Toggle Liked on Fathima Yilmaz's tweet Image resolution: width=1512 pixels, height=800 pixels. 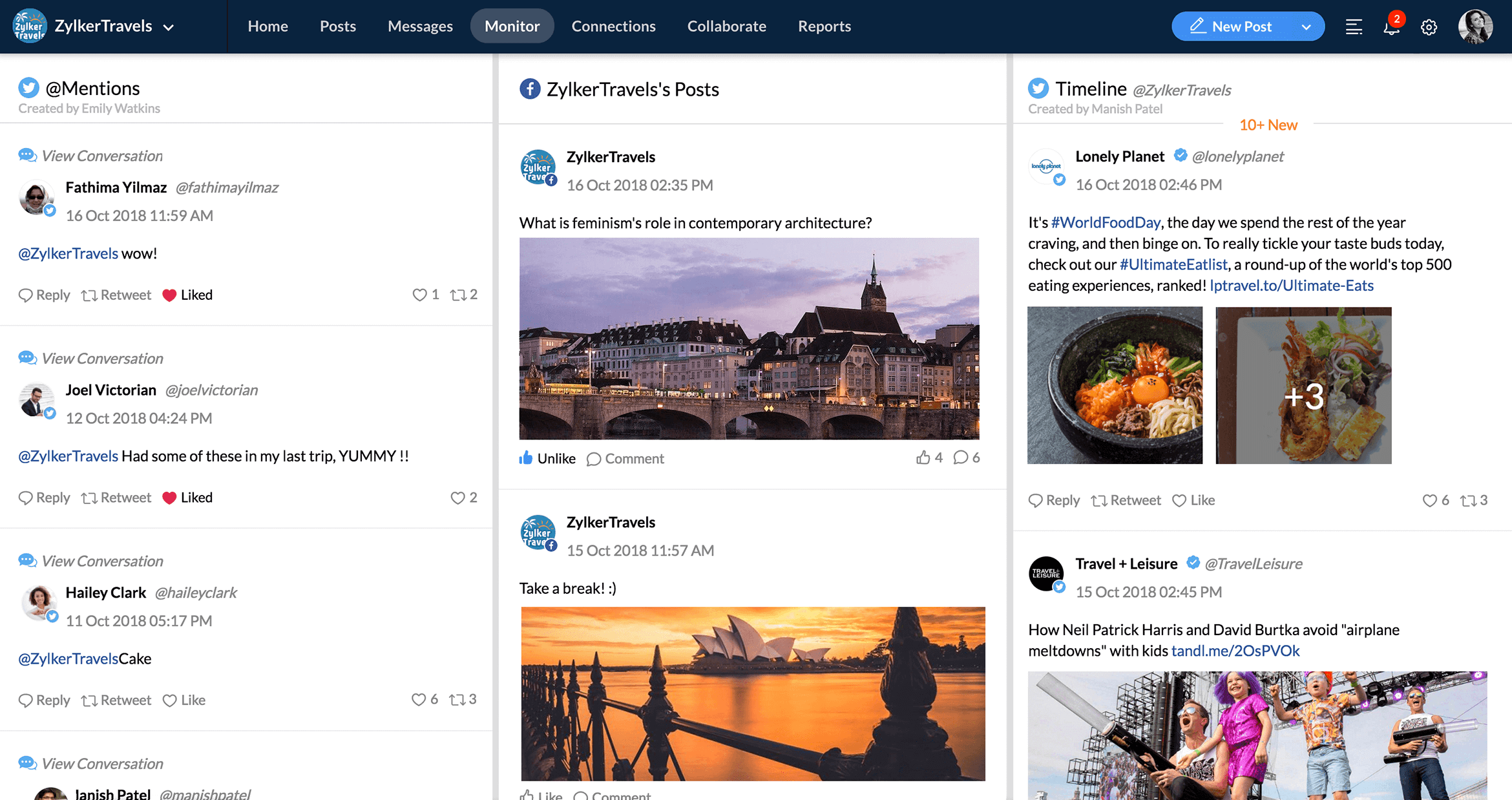[x=187, y=295]
